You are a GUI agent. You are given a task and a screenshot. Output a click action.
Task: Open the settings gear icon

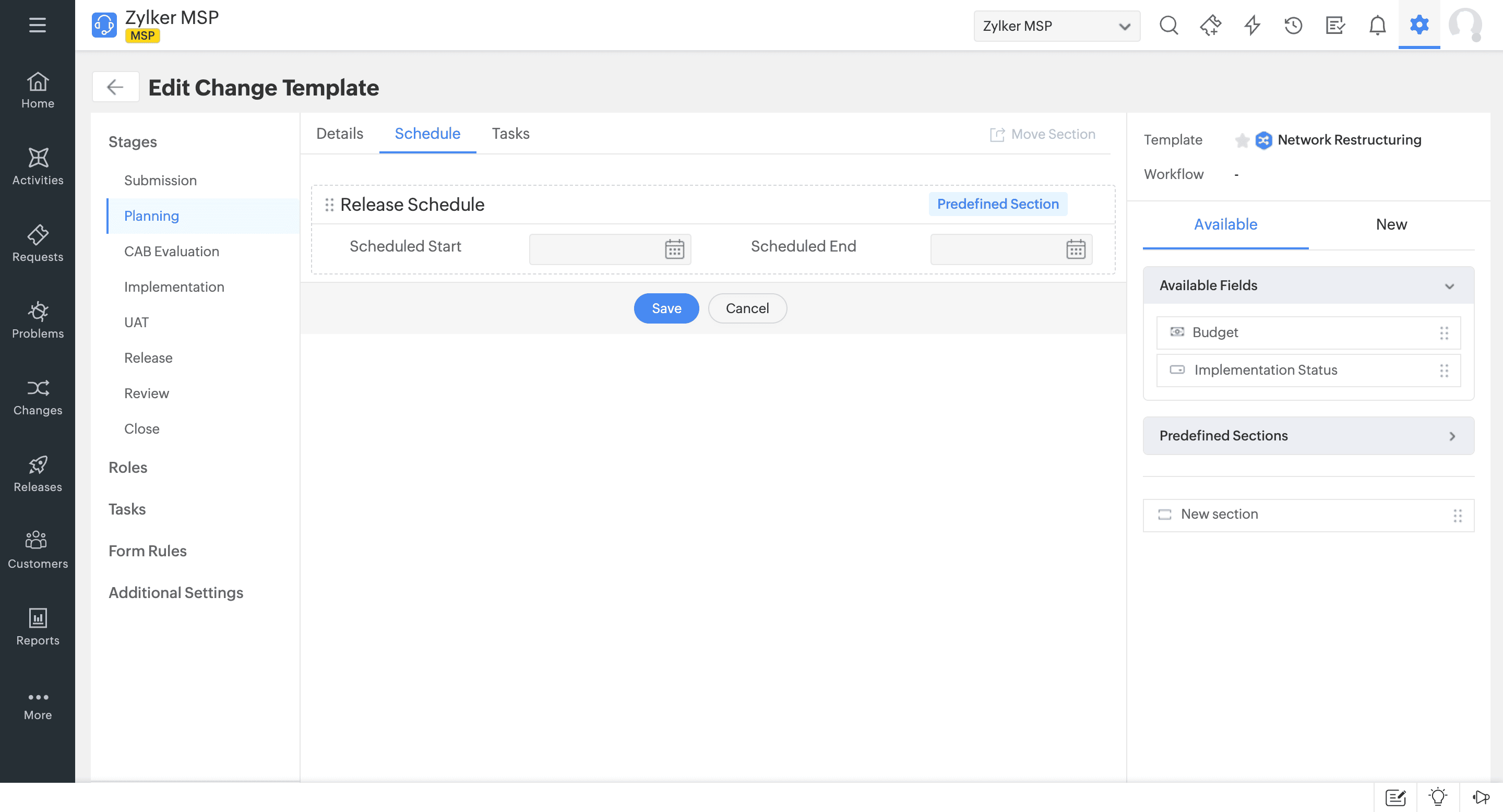(x=1418, y=25)
